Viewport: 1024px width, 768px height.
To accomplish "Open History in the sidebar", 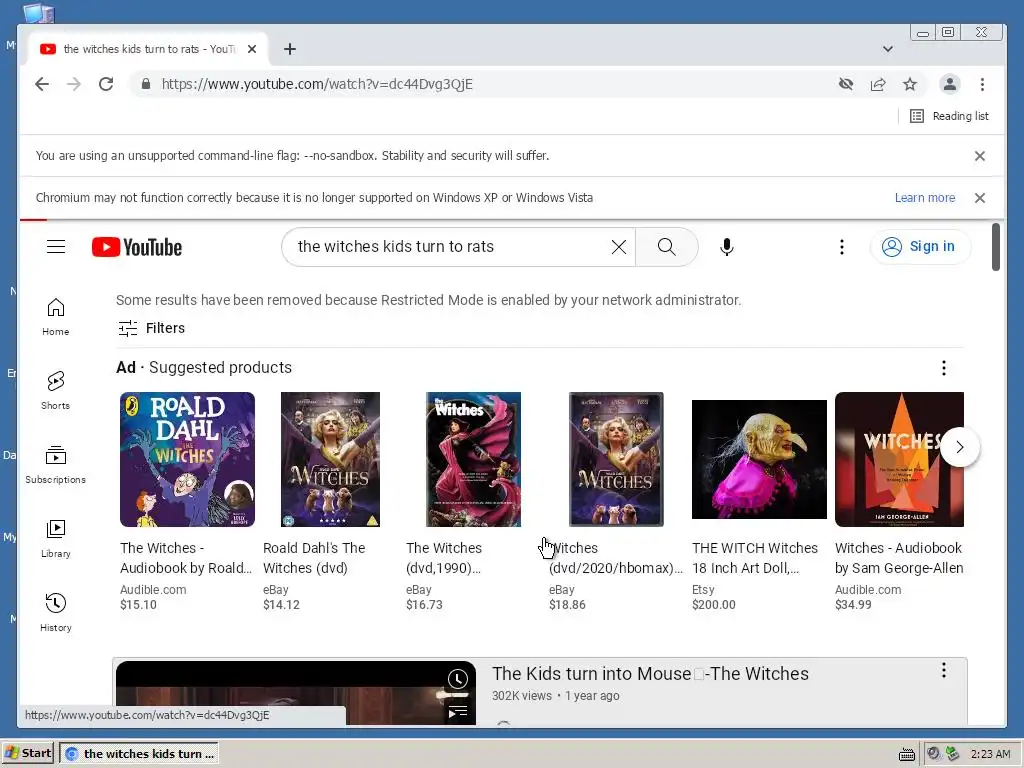I will pos(56,612).
